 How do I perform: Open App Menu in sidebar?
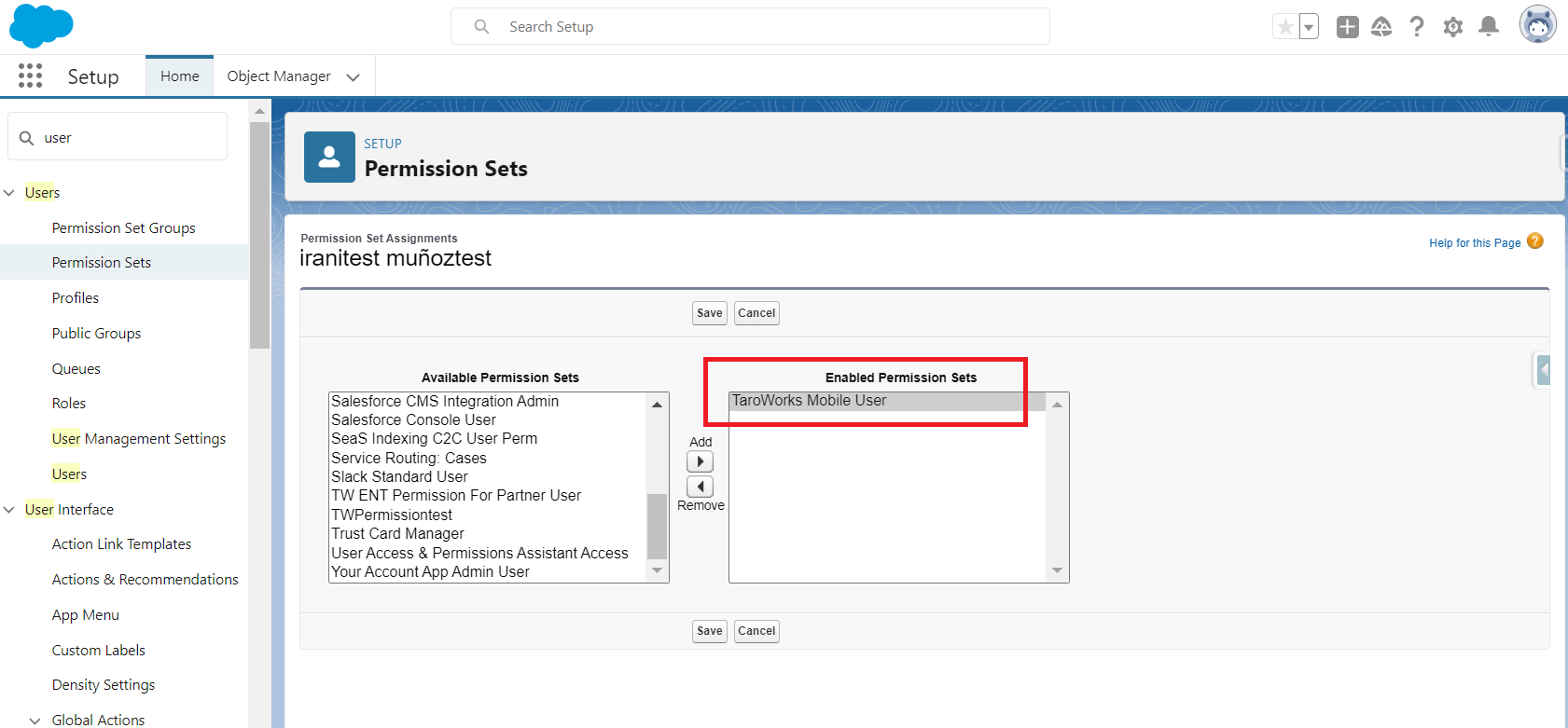click(86, 615)
